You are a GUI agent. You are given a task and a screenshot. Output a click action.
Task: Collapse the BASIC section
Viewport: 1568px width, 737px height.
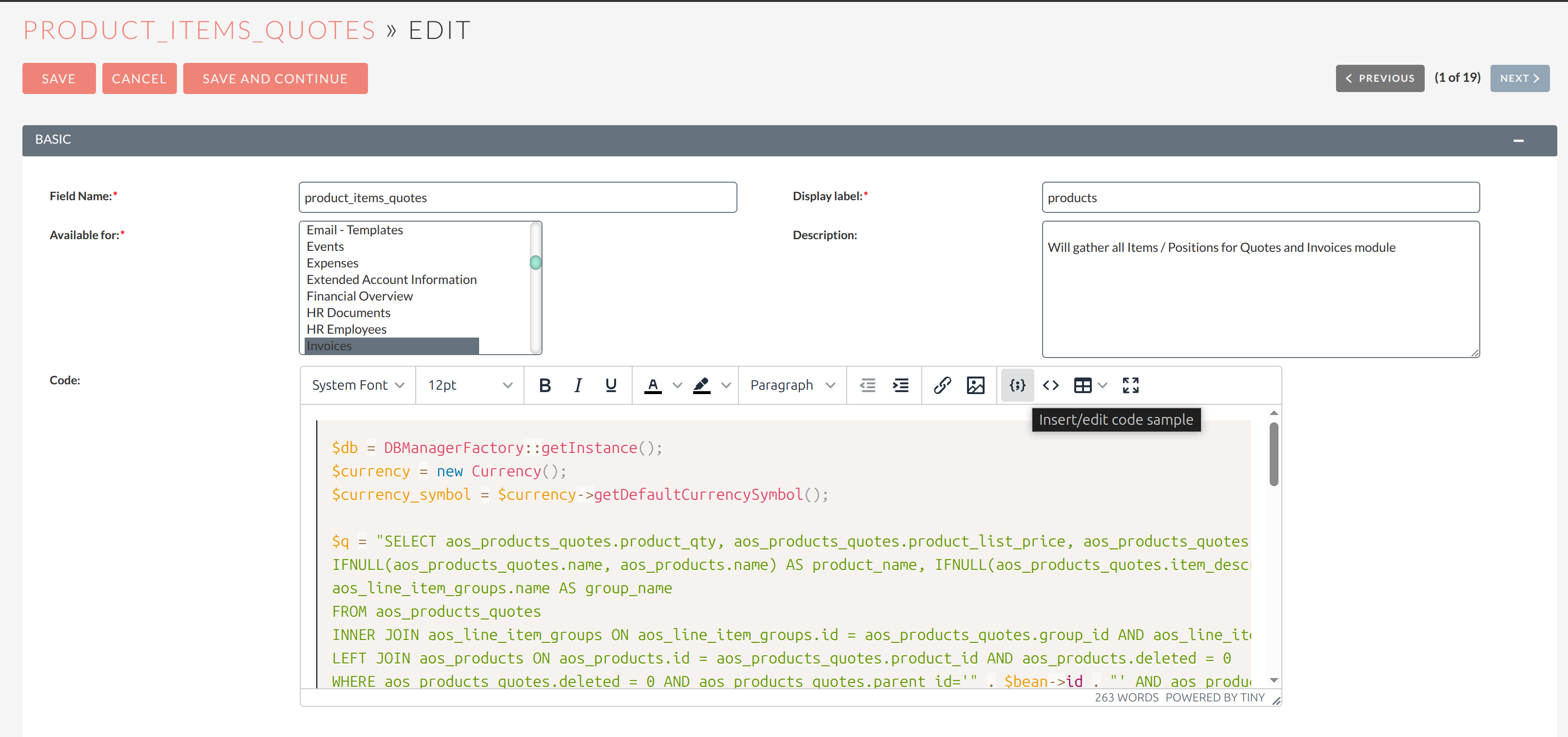tap(1519, 140)
